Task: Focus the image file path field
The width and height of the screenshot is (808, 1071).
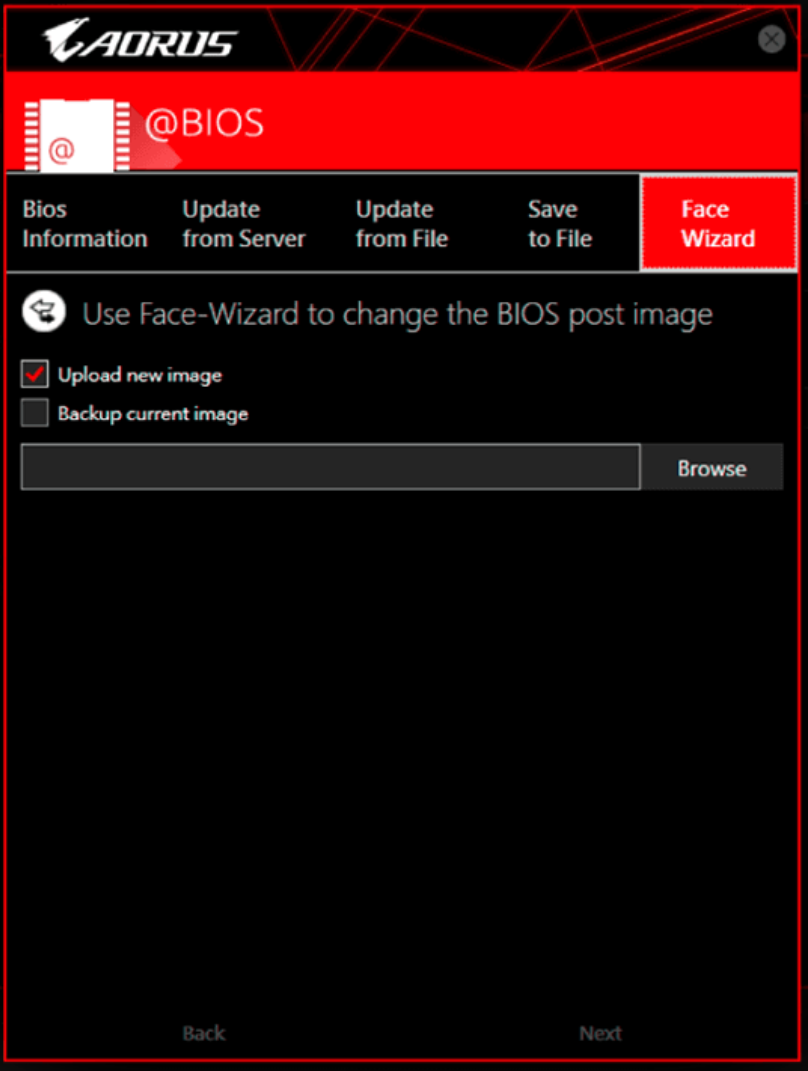Action: click(x=331, y=467)
